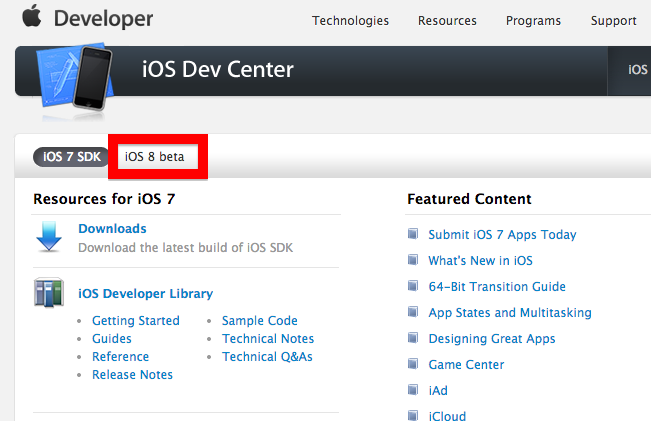Open the Technical Notes link
The height and width of the screenshot is (421, 651).
coord(268,338)
